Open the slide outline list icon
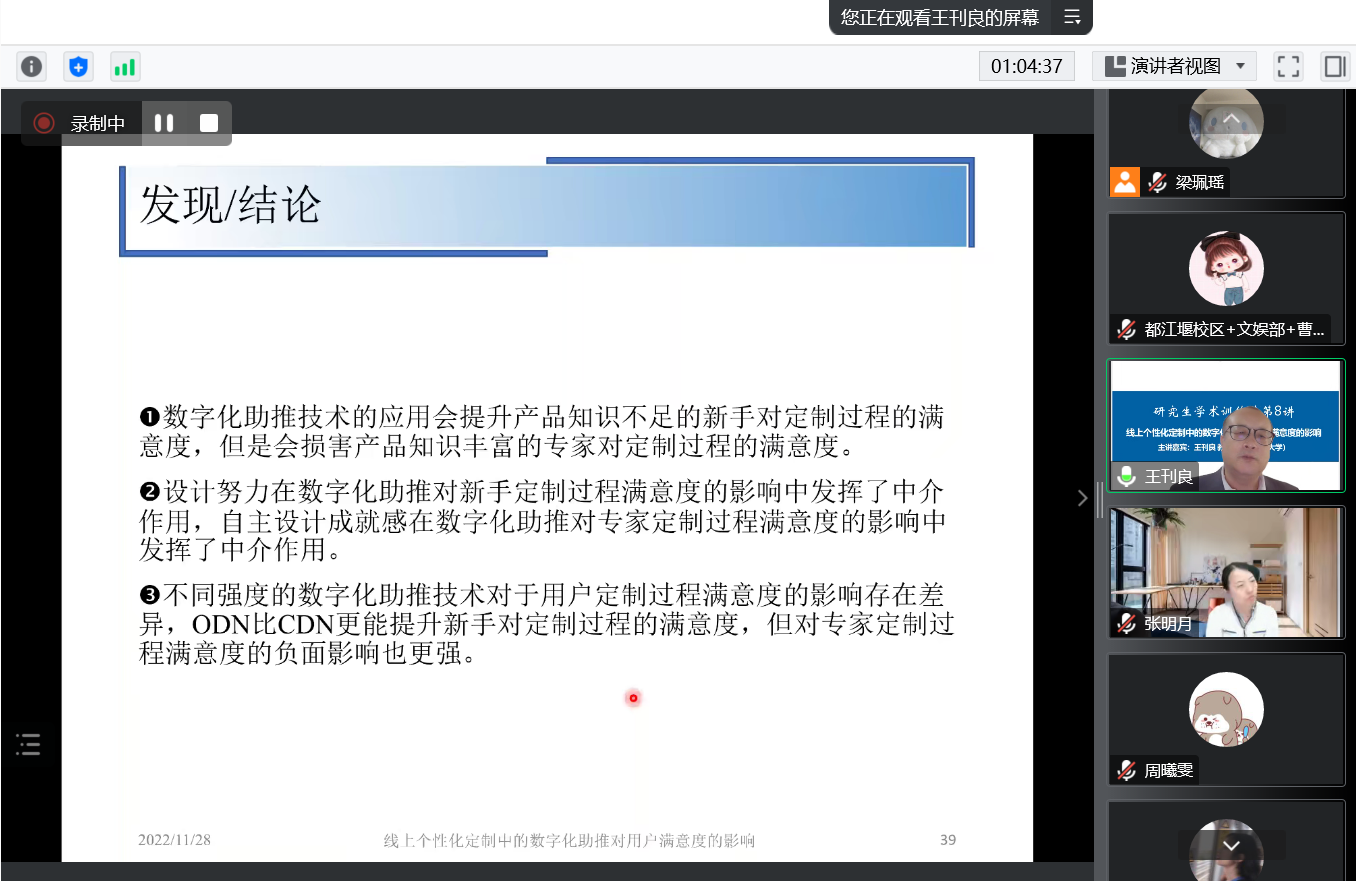This screenshot has width=1356, height=881. click(28, 744)
